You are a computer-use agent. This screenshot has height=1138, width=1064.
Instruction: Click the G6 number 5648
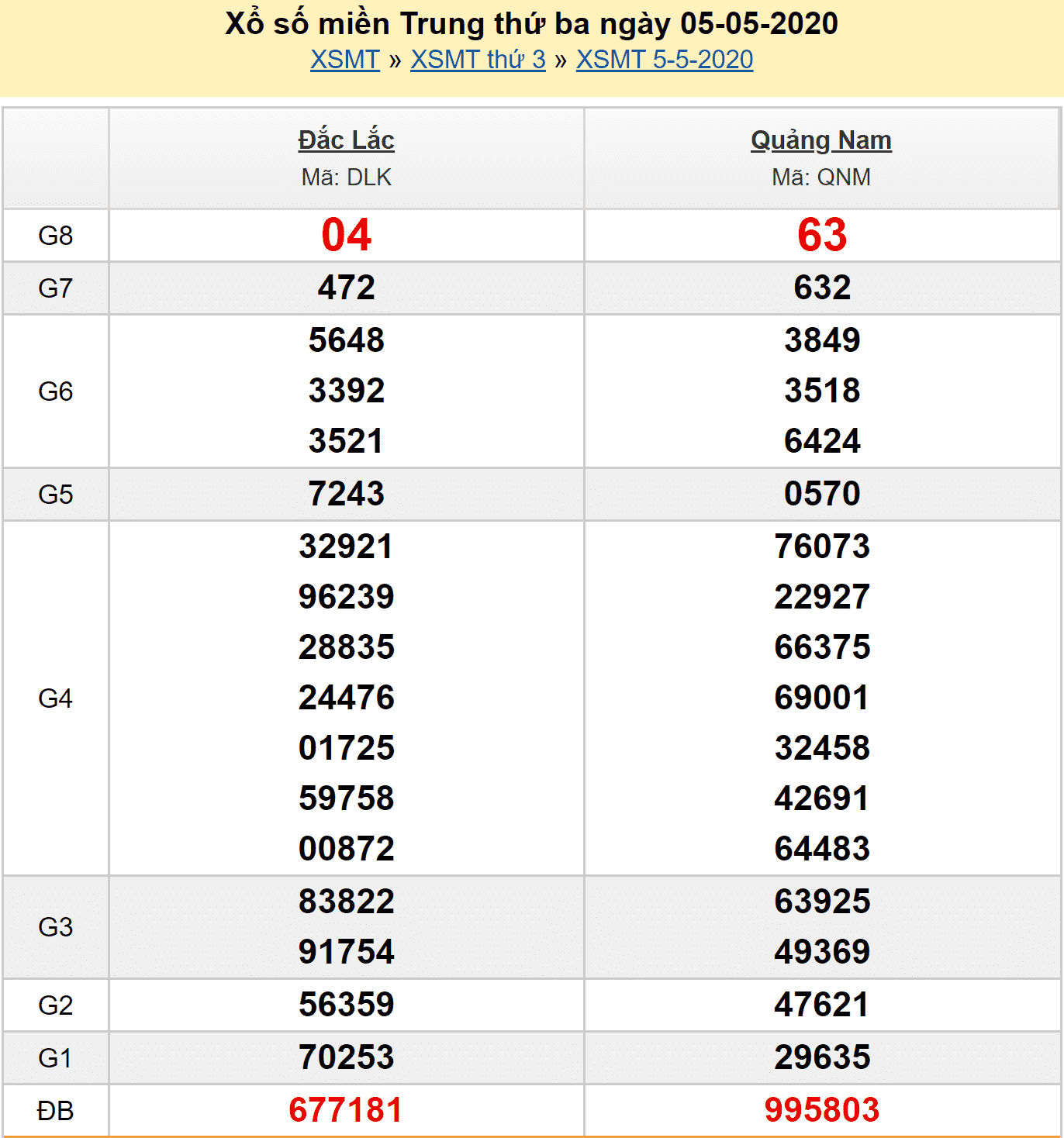[x=347, y=340]
